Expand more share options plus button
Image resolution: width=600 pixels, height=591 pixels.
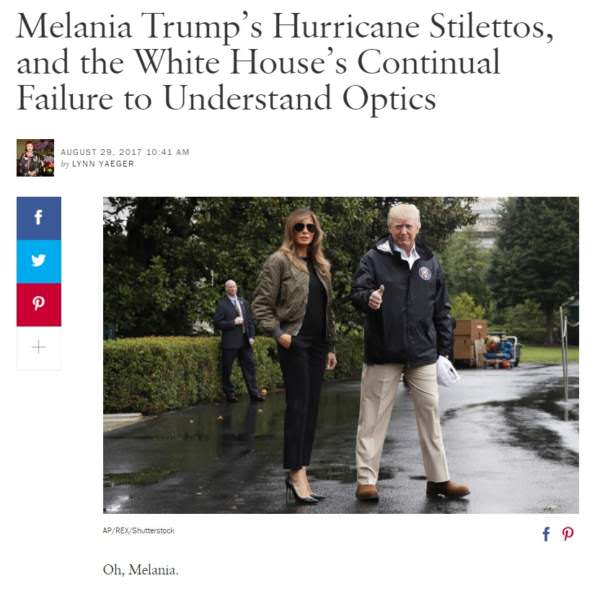click(x=38, y=347)
